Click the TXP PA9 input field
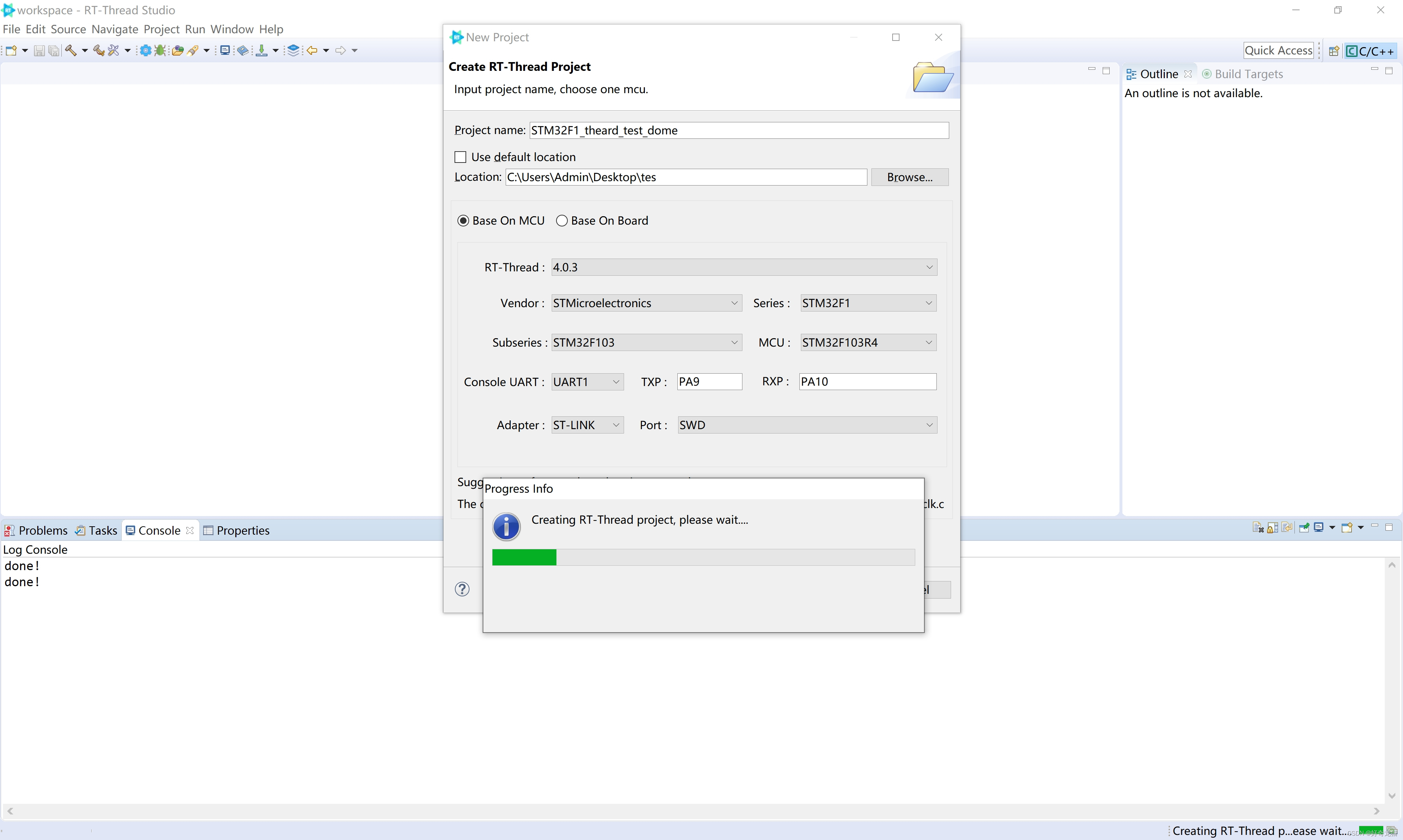 click(x=709, y=382)
